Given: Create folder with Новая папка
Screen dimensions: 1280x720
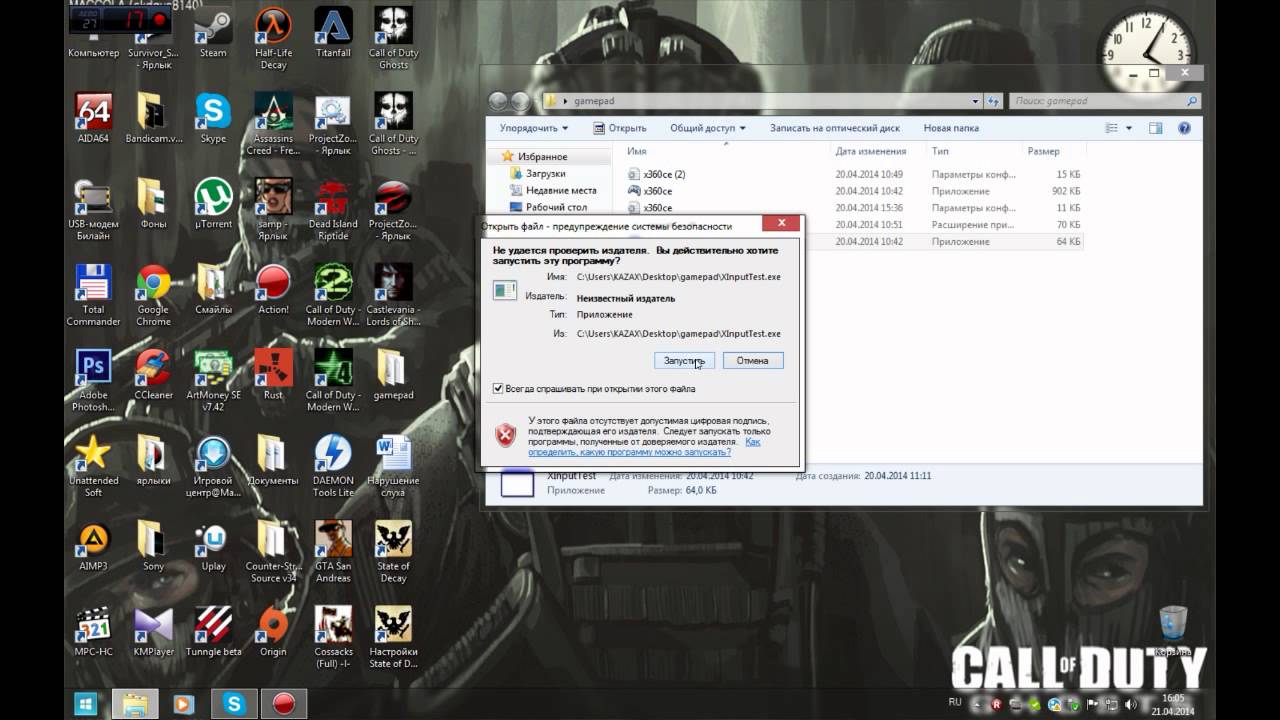Looking at the screenshot, I should coord(951,128).
